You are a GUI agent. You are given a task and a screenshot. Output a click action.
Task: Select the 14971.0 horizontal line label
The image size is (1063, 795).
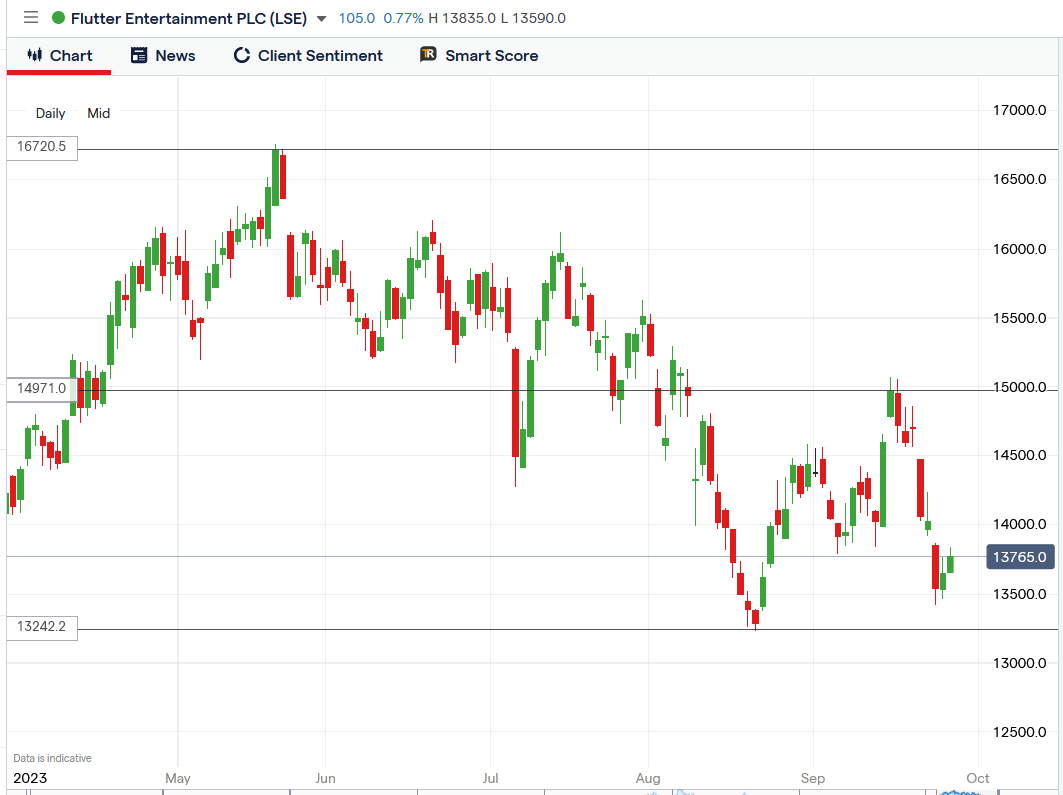click(42, 389)
